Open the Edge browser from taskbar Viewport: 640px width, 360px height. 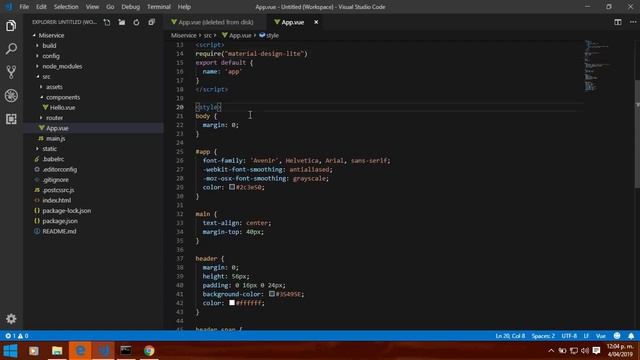coord(80,351)
